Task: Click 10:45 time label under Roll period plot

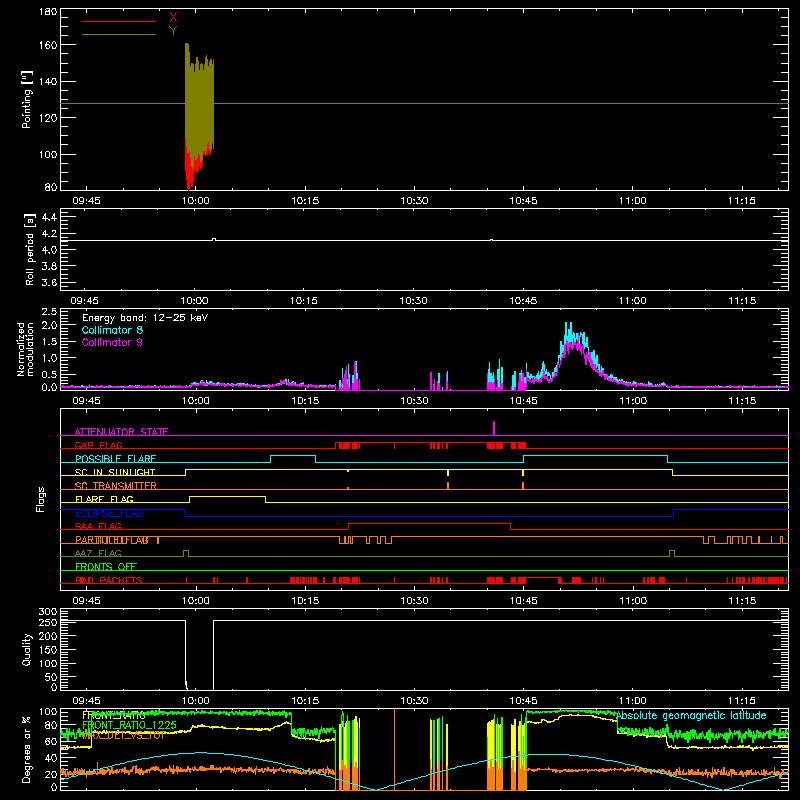Action: point(523,301)
